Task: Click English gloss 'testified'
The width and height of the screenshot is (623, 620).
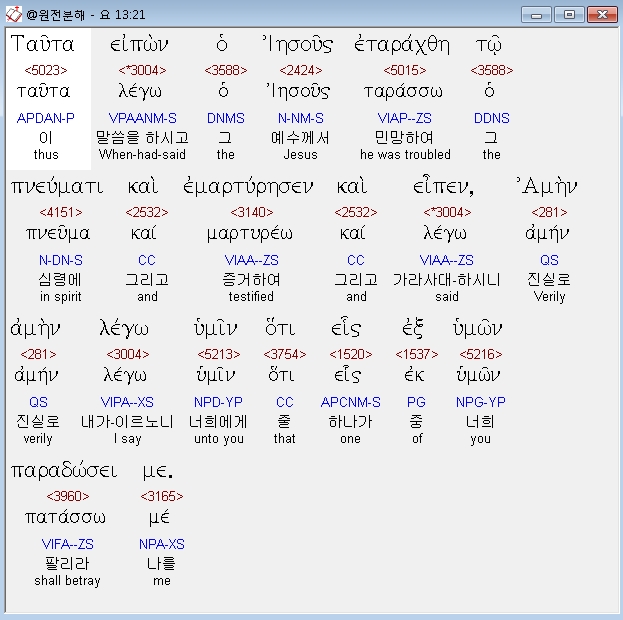Action: (251, 296)
